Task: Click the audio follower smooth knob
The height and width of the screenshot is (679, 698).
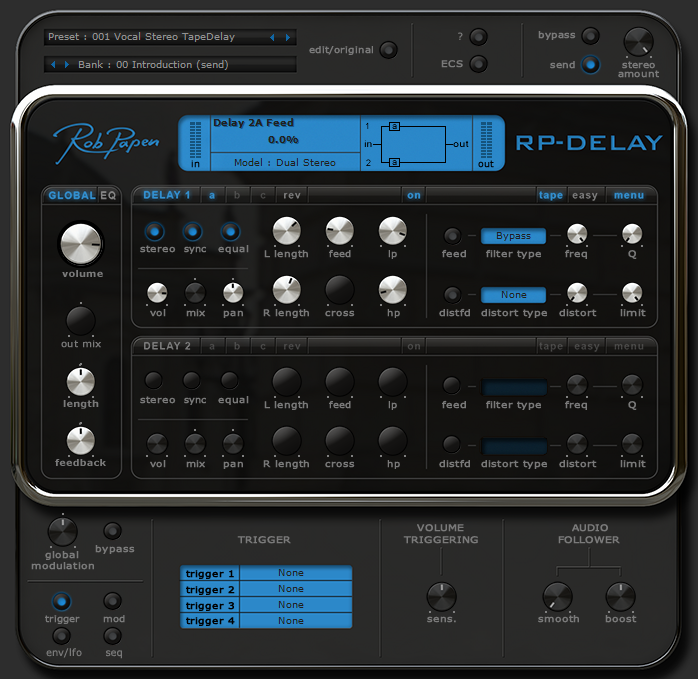Action: tap(557, 597)
